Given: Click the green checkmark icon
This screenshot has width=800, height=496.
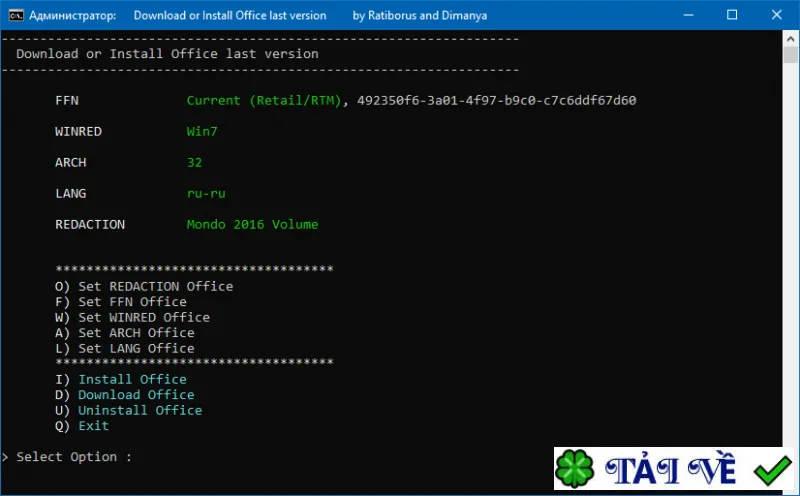Looking at the screenshot, I should (x=772, y=470).
